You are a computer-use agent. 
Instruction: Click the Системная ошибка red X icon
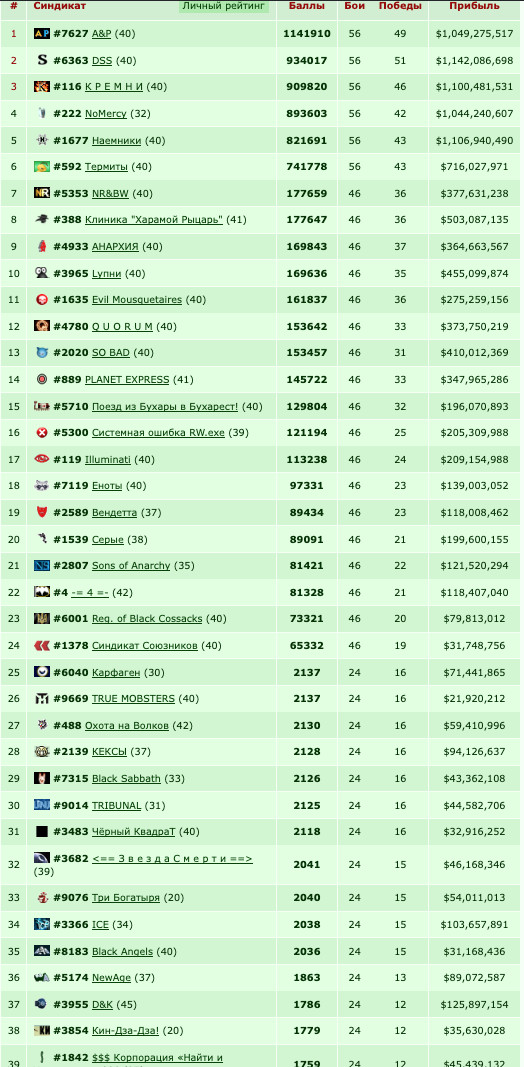point(42,433)
